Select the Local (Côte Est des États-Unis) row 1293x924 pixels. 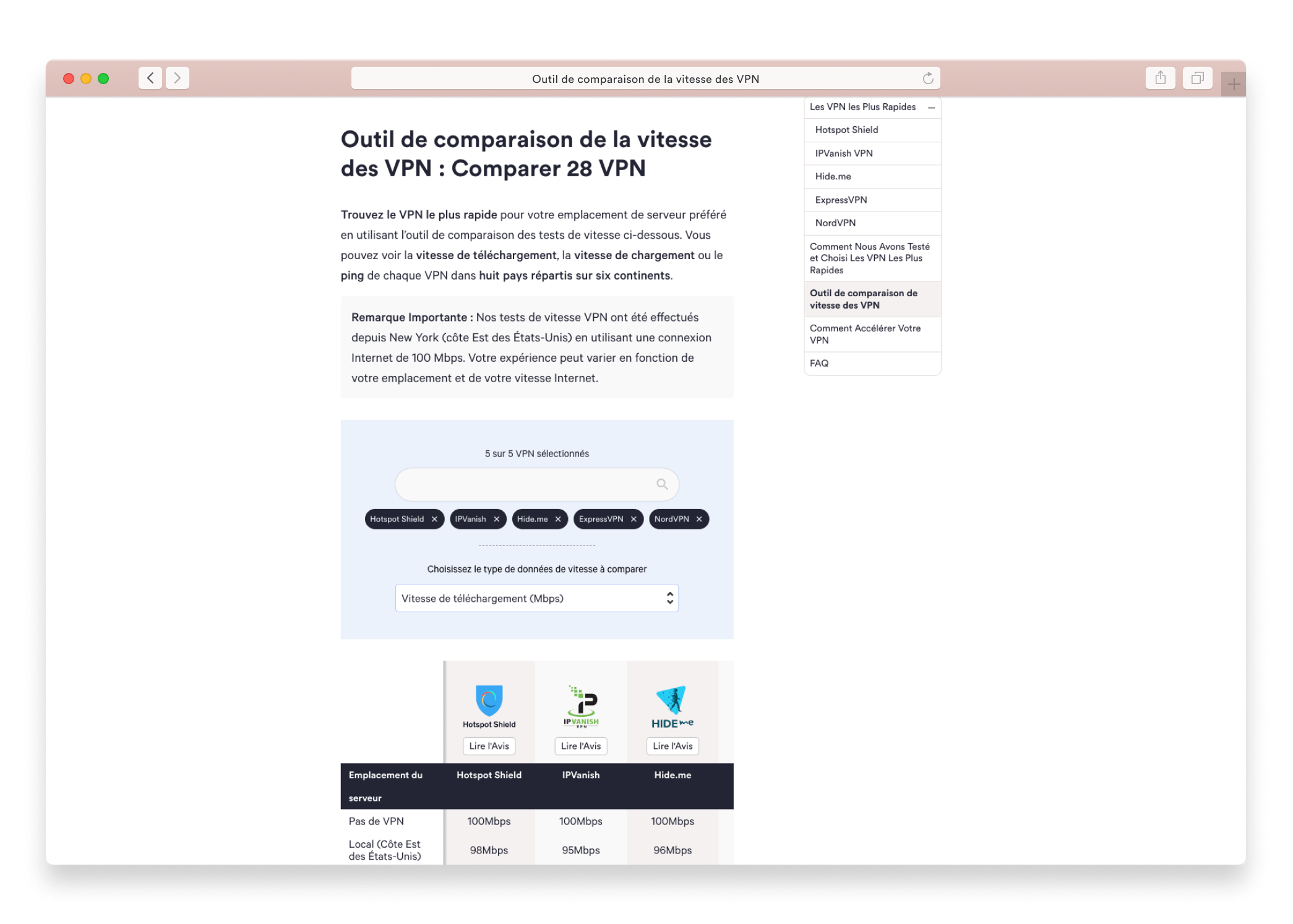point(385,850)
